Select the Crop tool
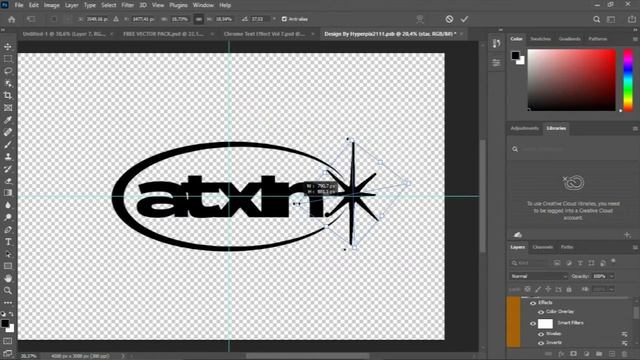Image resolution: width=640 pixels, height=360 pixels. click(8, 96)
